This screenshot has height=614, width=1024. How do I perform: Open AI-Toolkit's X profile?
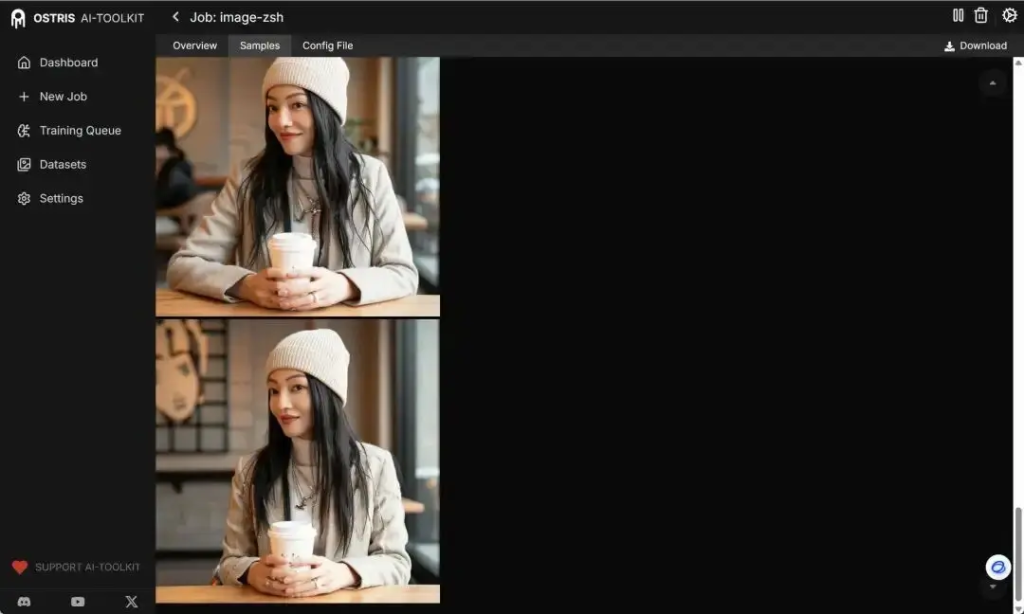click(x=131, y=602)
